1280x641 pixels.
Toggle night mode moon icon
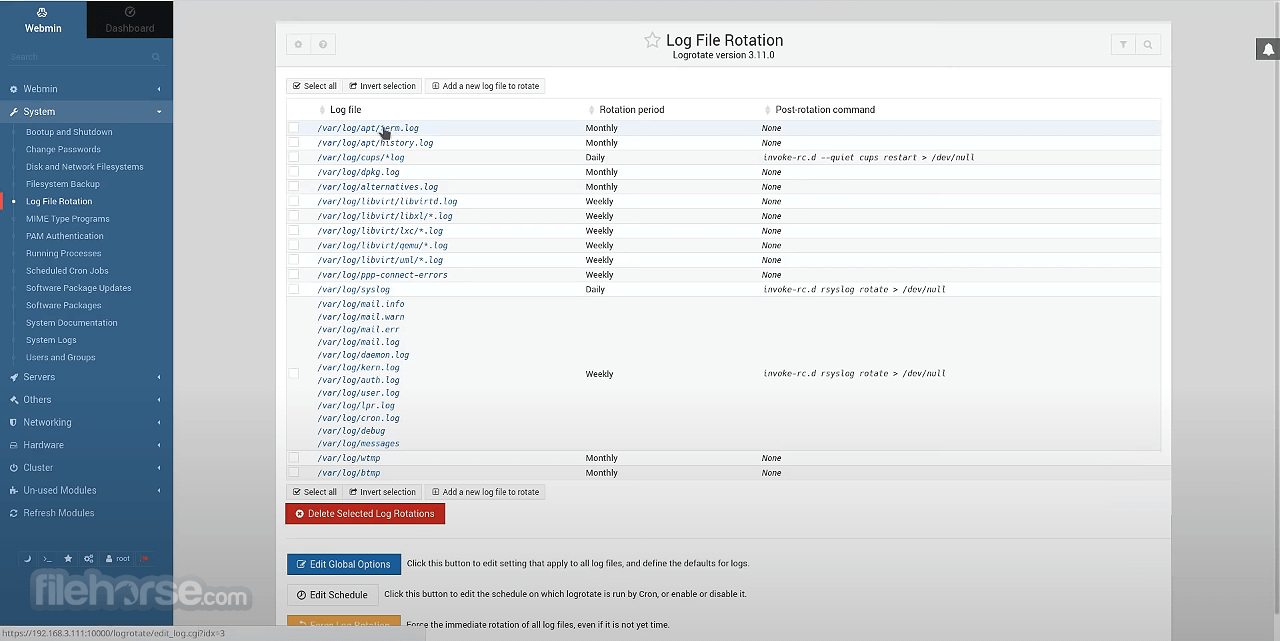point(28,558)
